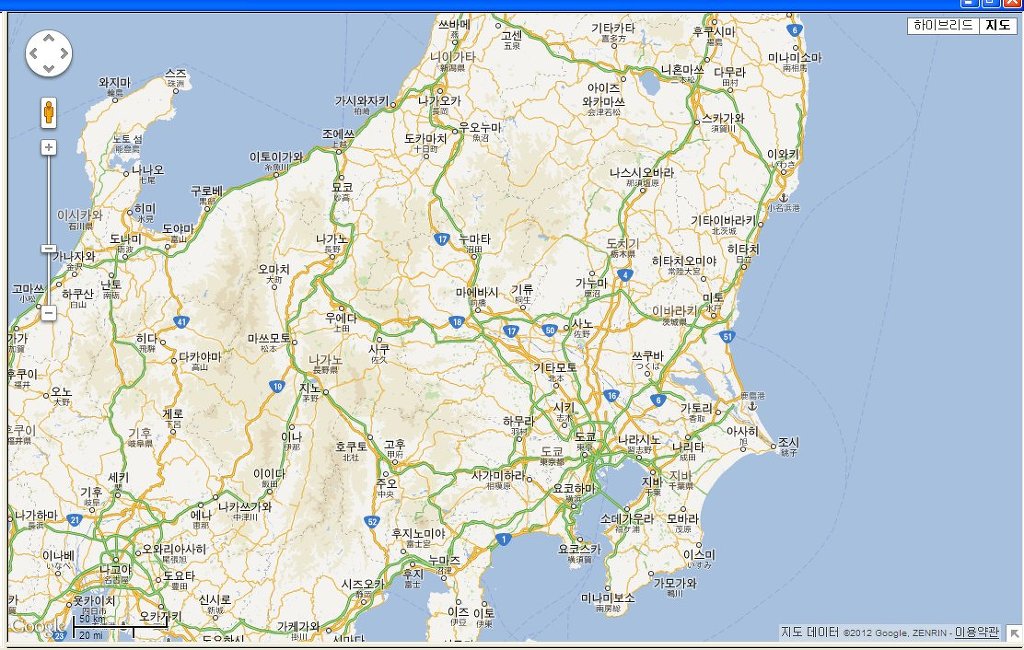Click the 요코스카 city label
Image resolution: width=1024 pixels, height=650 pixels.
pos(579,549)
